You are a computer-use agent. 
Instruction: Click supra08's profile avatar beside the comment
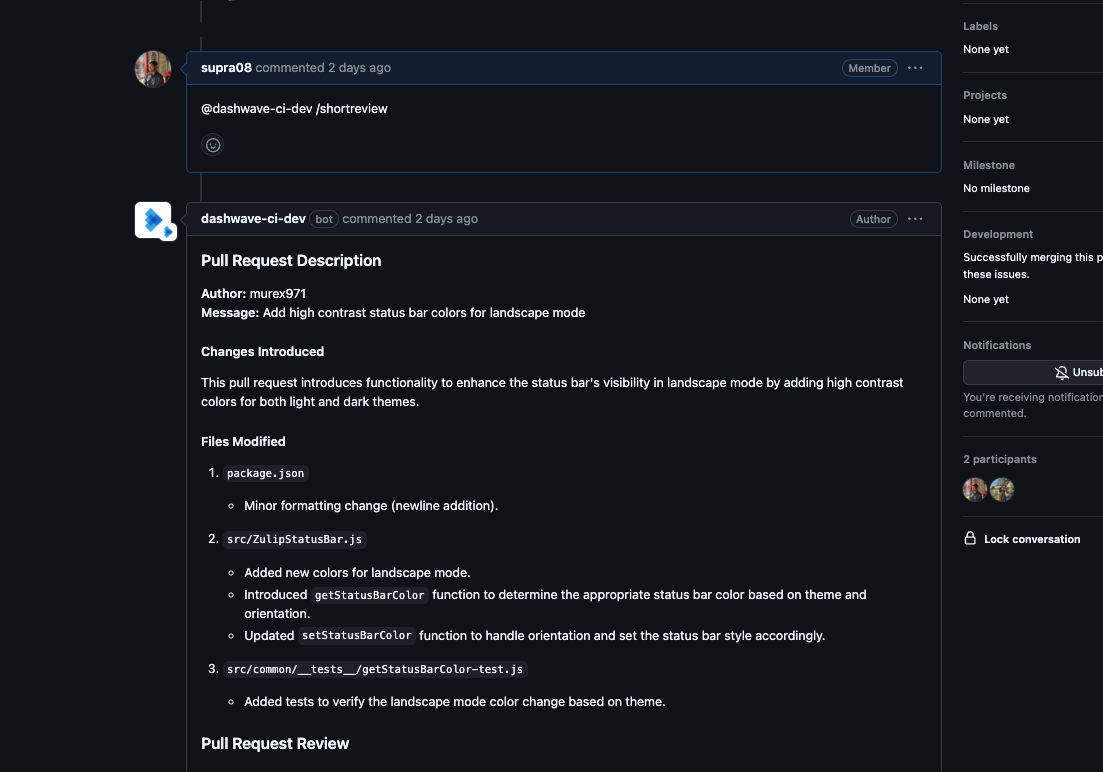point(153,69)
